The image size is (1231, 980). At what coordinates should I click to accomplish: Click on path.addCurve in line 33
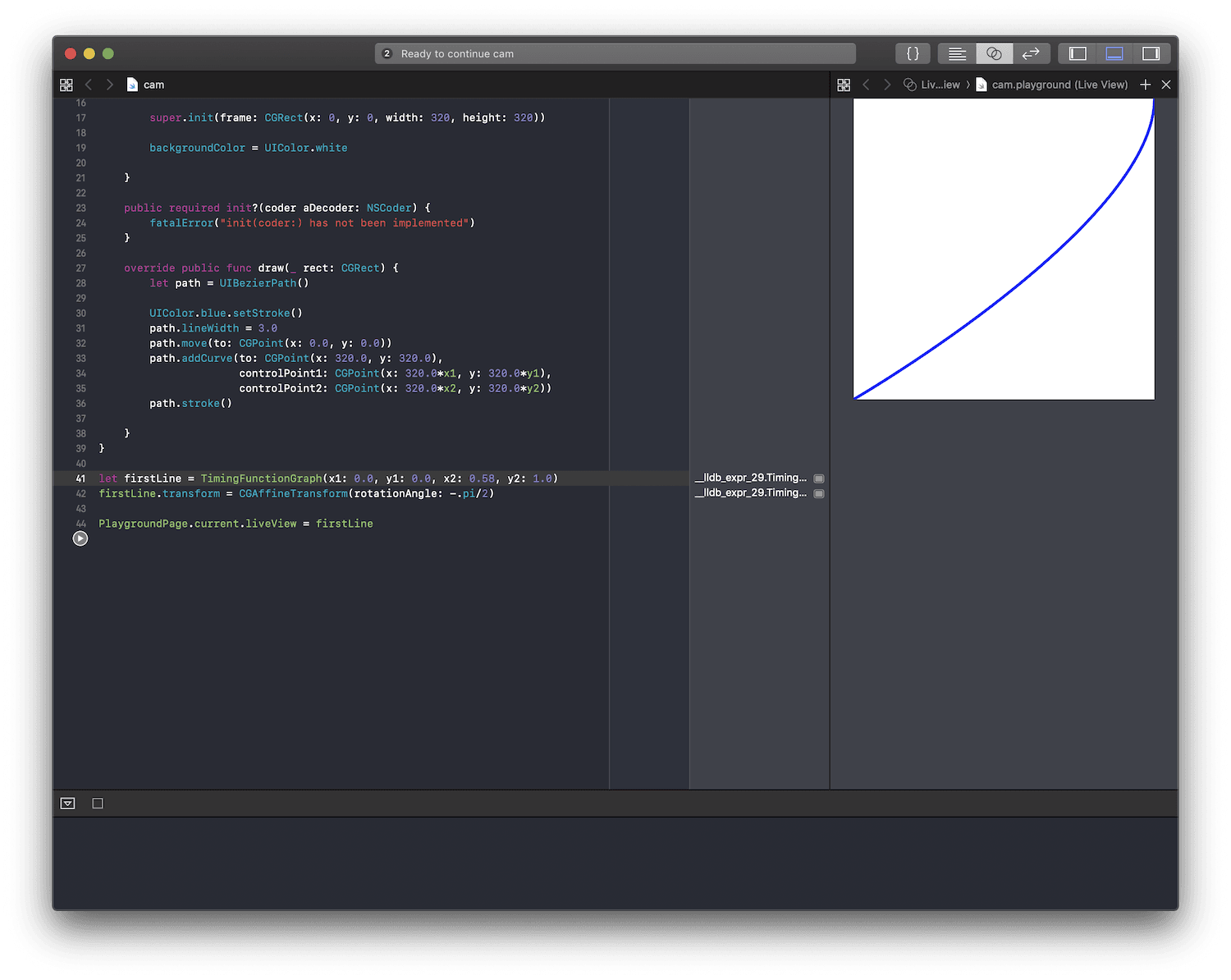click(191, 358)
